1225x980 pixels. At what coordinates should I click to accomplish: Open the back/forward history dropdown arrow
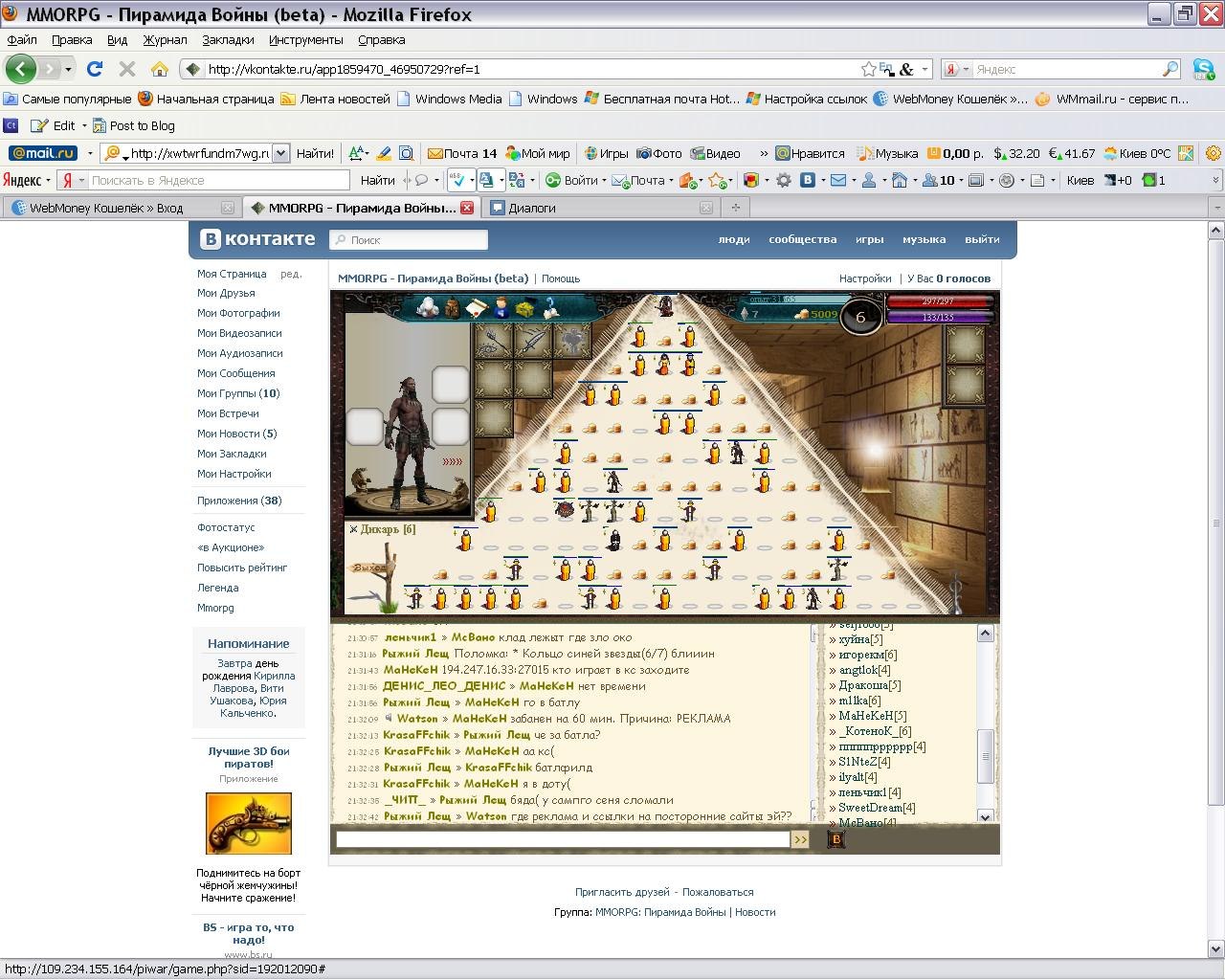pos(68,69)
